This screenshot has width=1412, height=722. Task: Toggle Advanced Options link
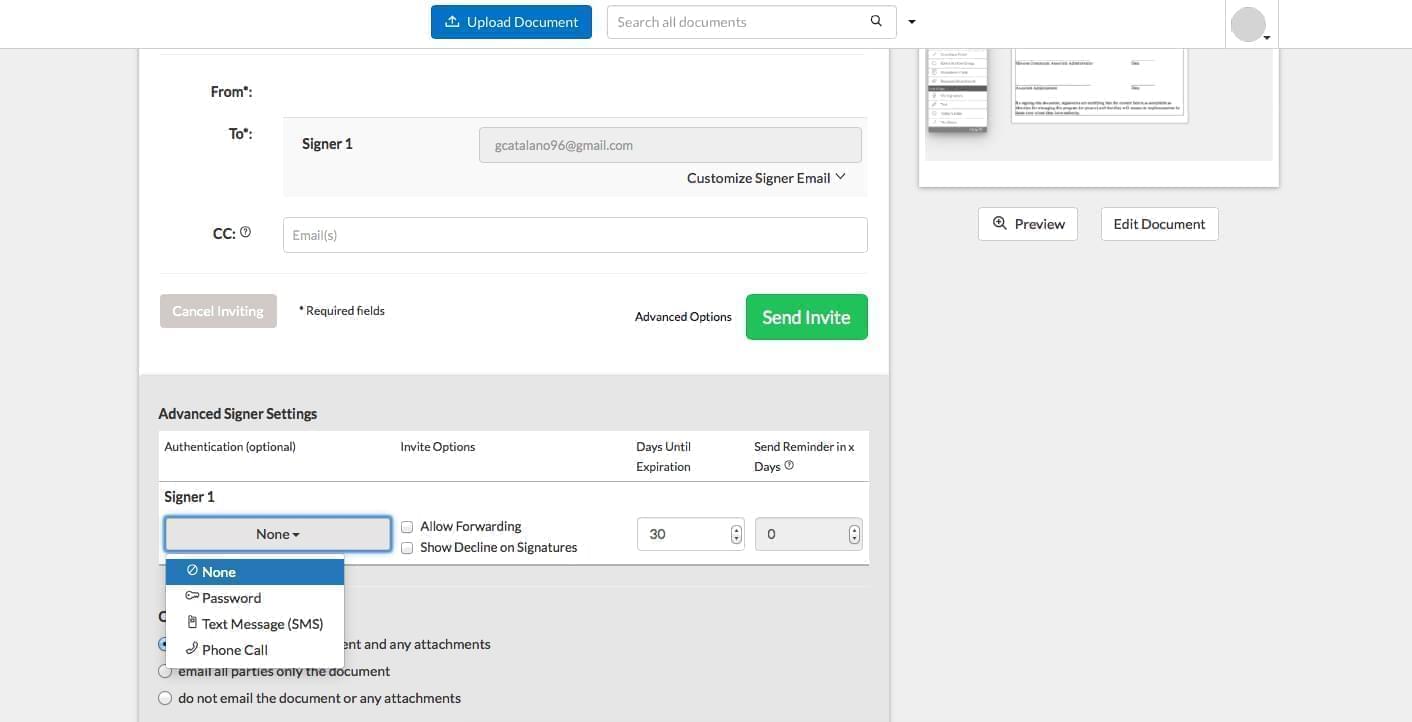click(x=683, y=317)
